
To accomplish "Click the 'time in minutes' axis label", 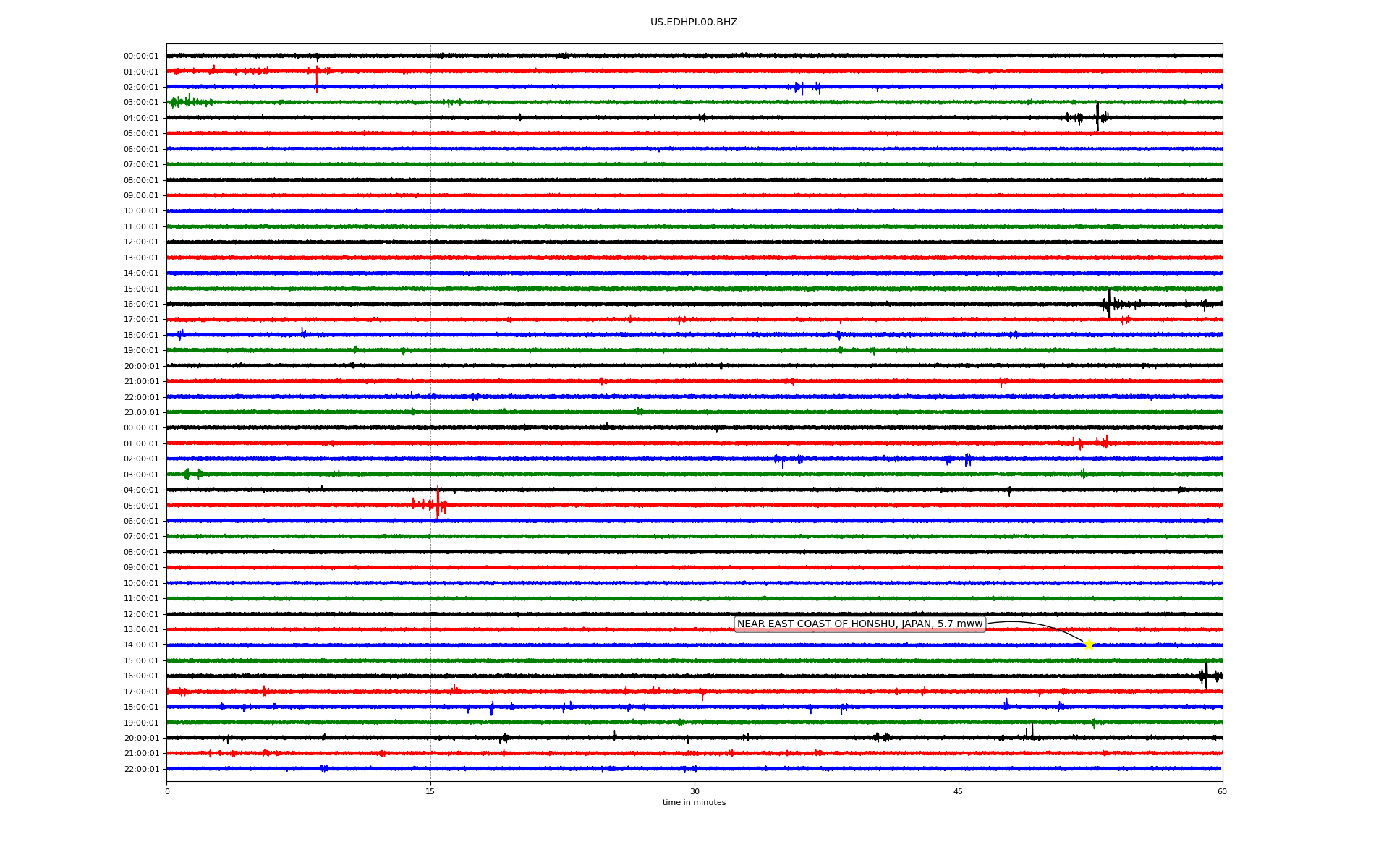I will click(694, 803).
